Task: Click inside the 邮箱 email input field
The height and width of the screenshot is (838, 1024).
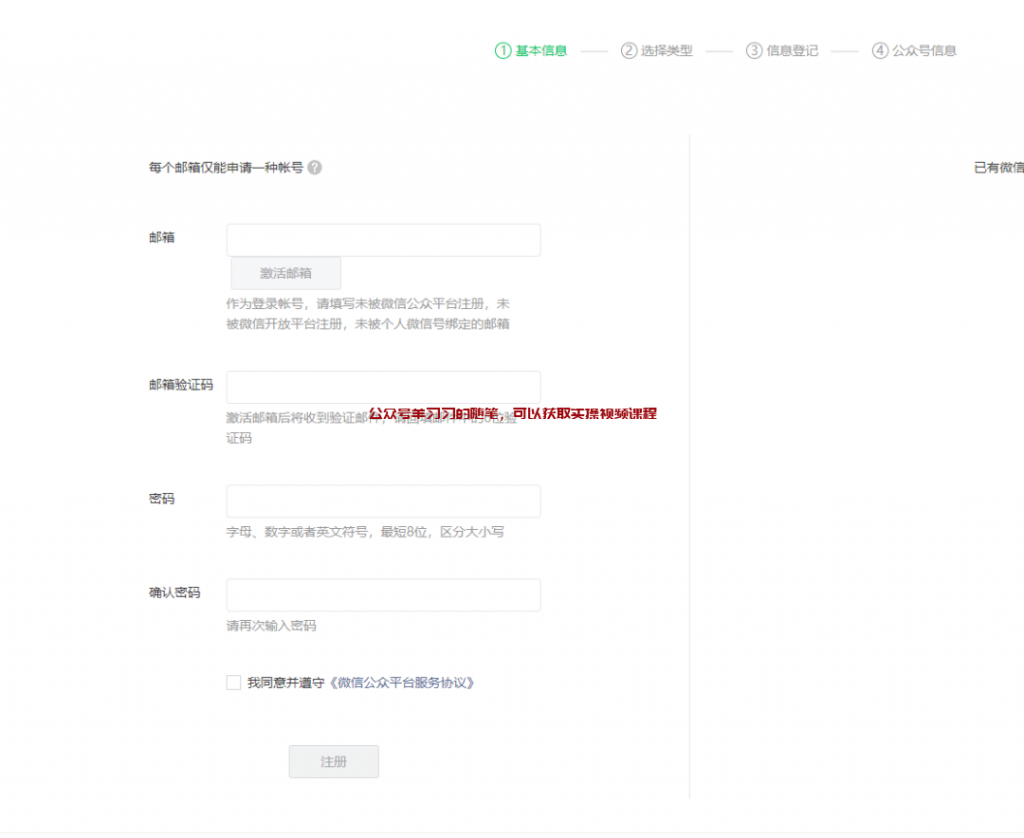Action: [x=383, y=239]
